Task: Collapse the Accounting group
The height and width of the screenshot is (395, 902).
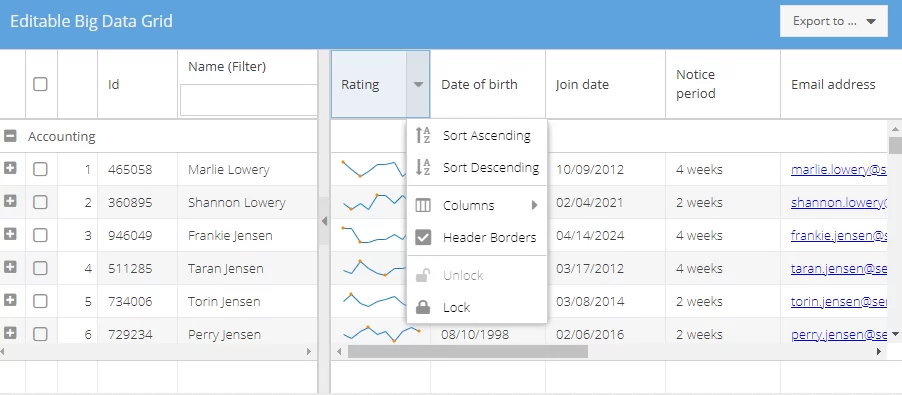Action: tap(10, 136)
